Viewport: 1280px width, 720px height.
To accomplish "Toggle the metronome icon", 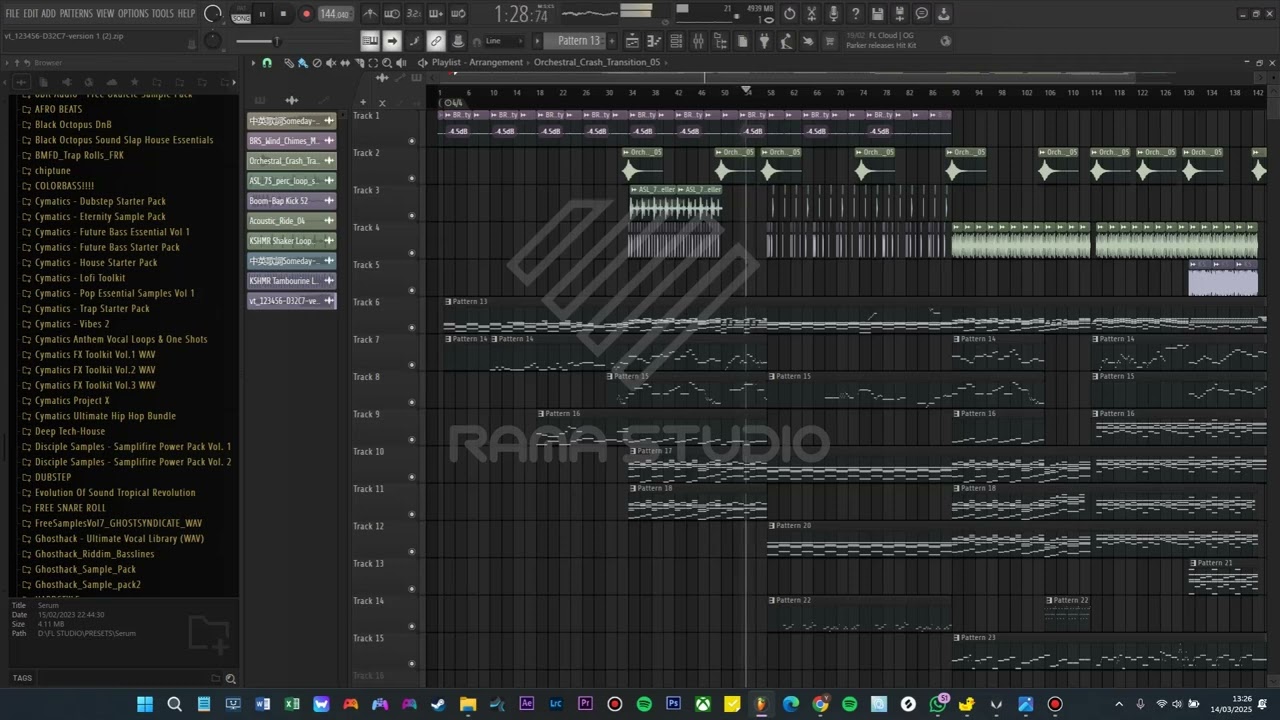I will pyautogui.click(x=371, y=14).
